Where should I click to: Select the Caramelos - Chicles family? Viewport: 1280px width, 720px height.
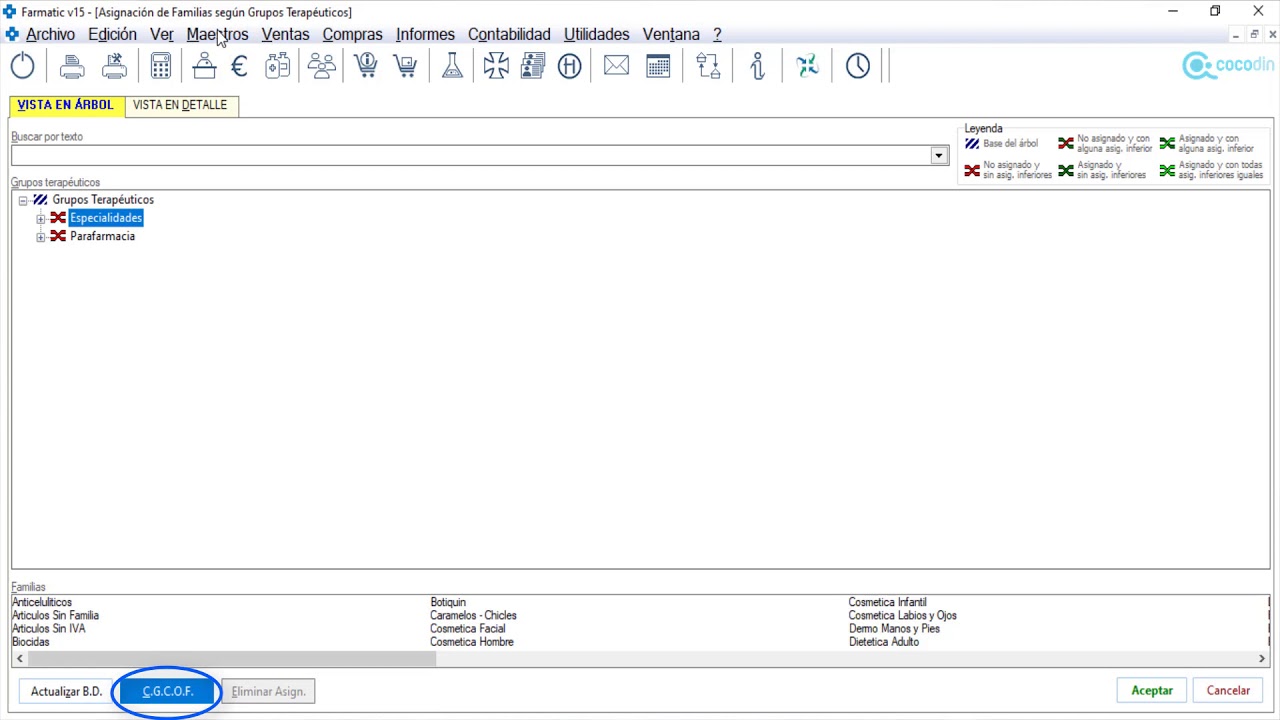tap(473, 616)
